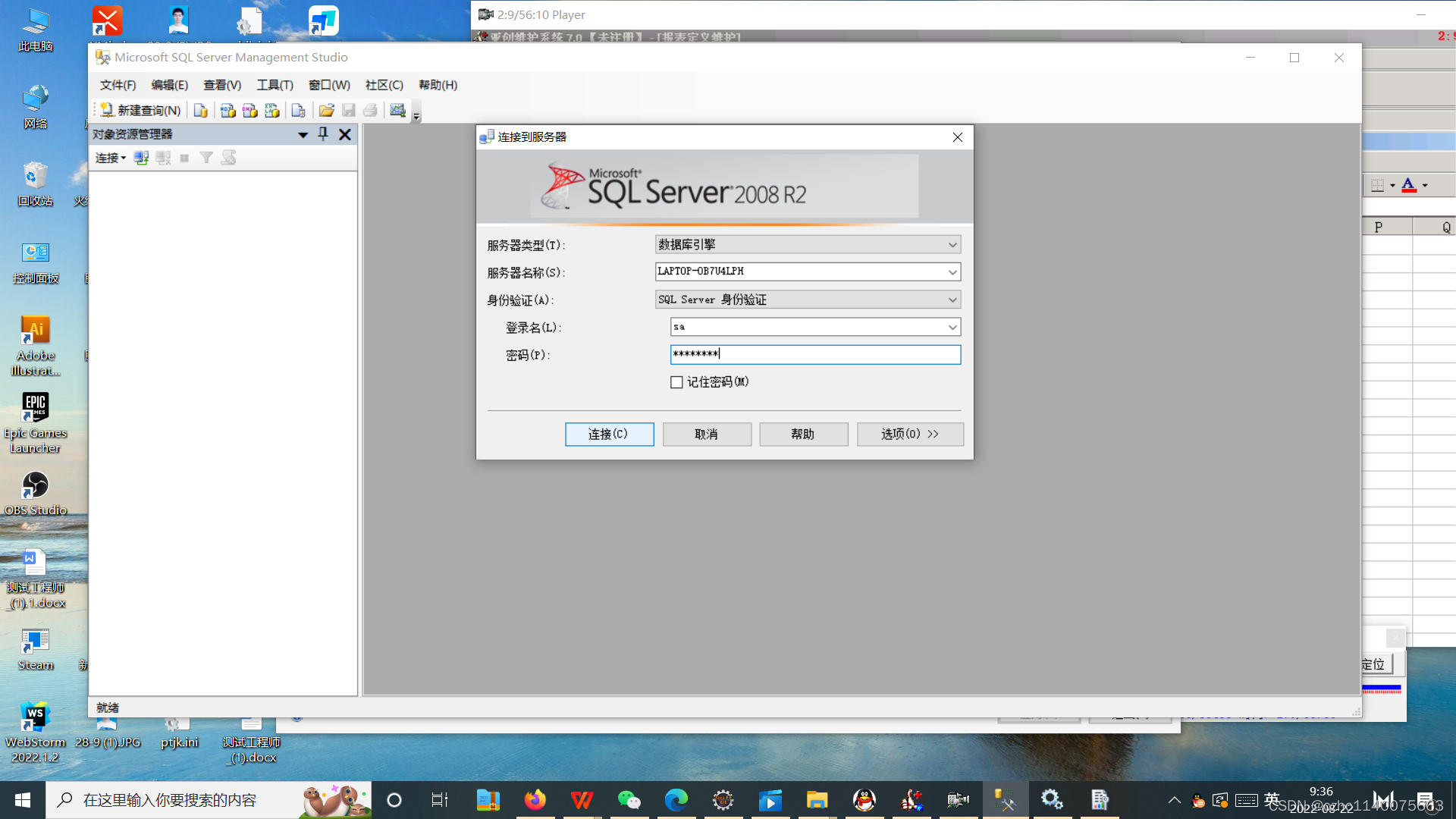This screenshot has height=819, width=1456.
Task: Open WPS Office from the taskbar
Action: coord(582,800)
